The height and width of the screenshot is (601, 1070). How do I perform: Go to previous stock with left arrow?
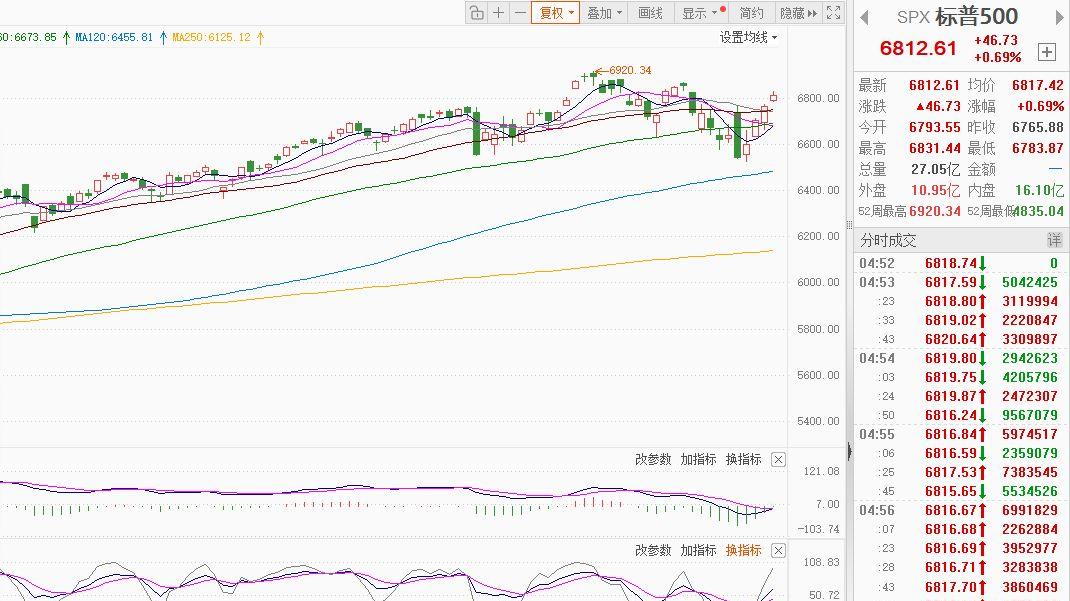[864, 17]
